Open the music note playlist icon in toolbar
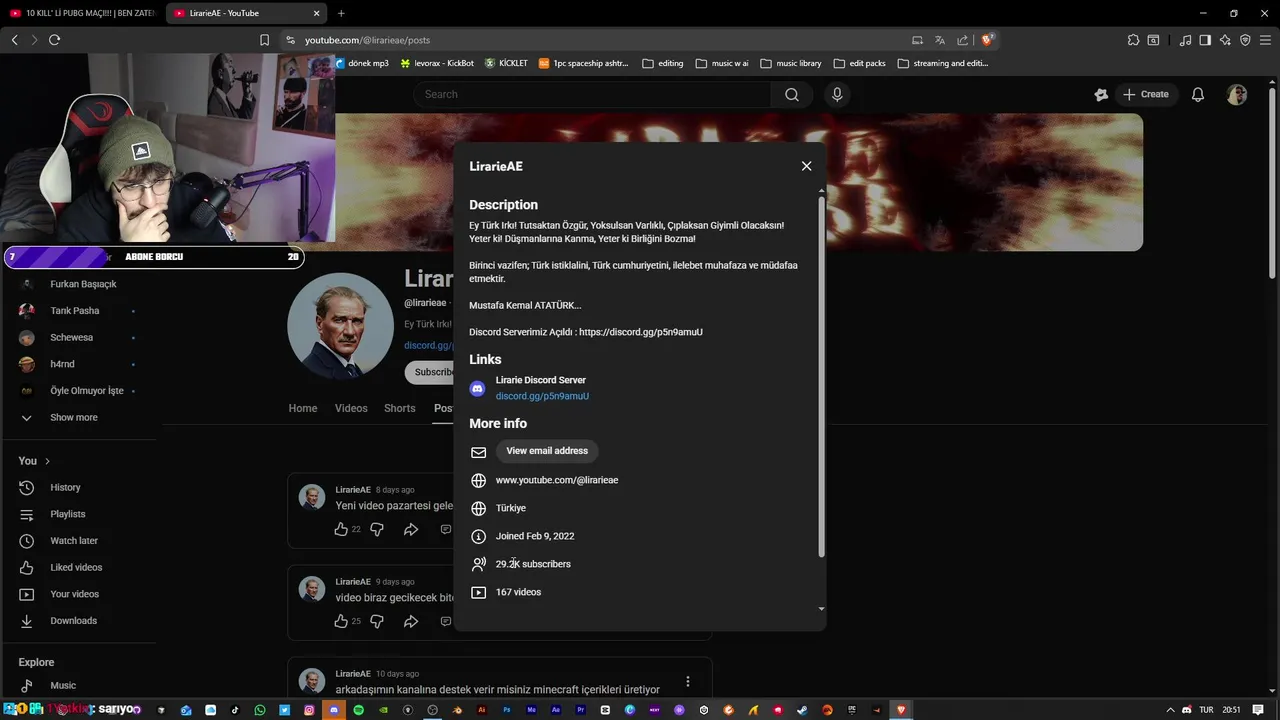The height and width of the screenshot is (720, 1280). (x=1185, y=40)
